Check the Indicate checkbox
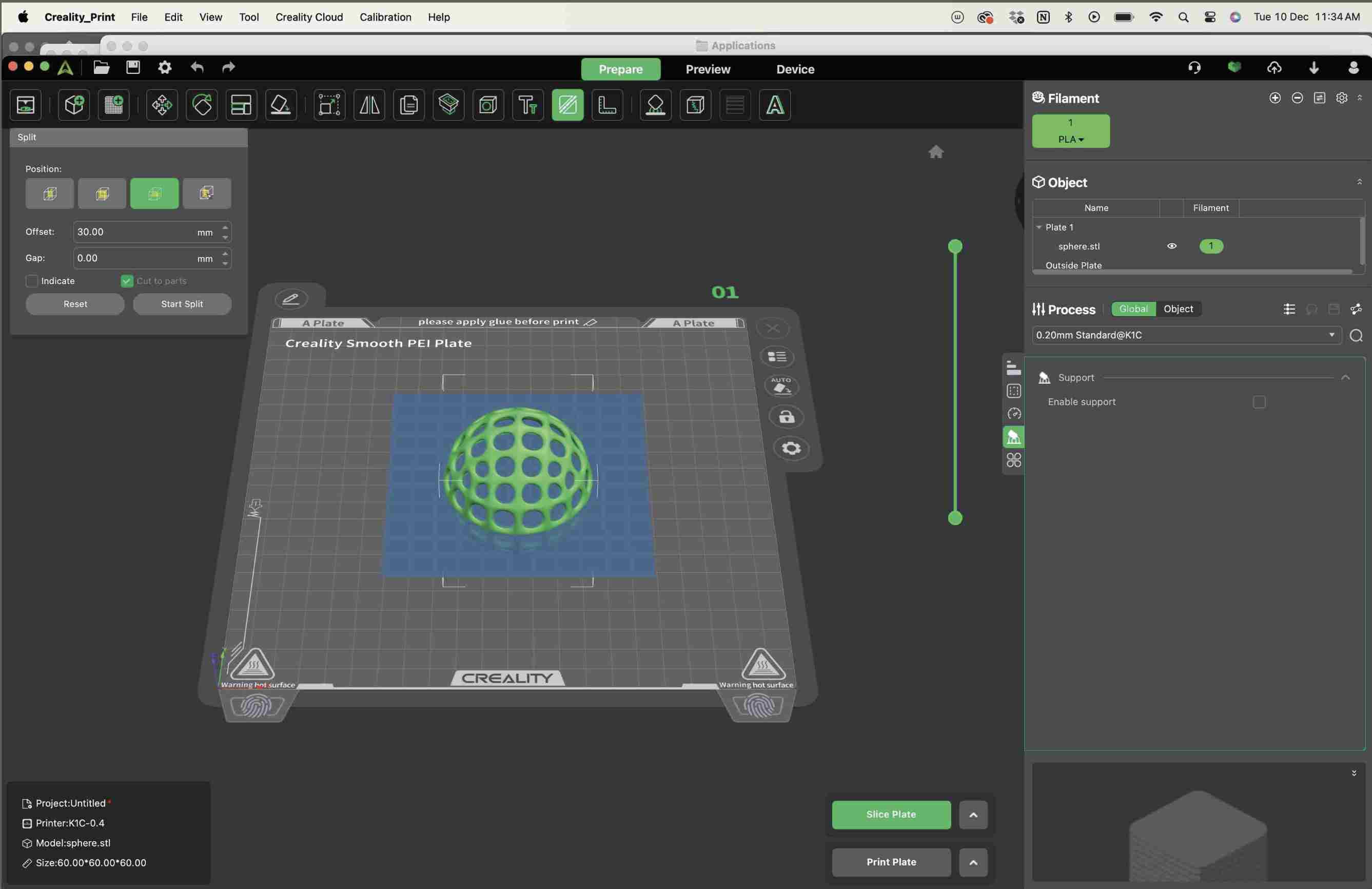The width and height of the screenshot is (1372, 889). pyautogui.click(x=32, y=281)
